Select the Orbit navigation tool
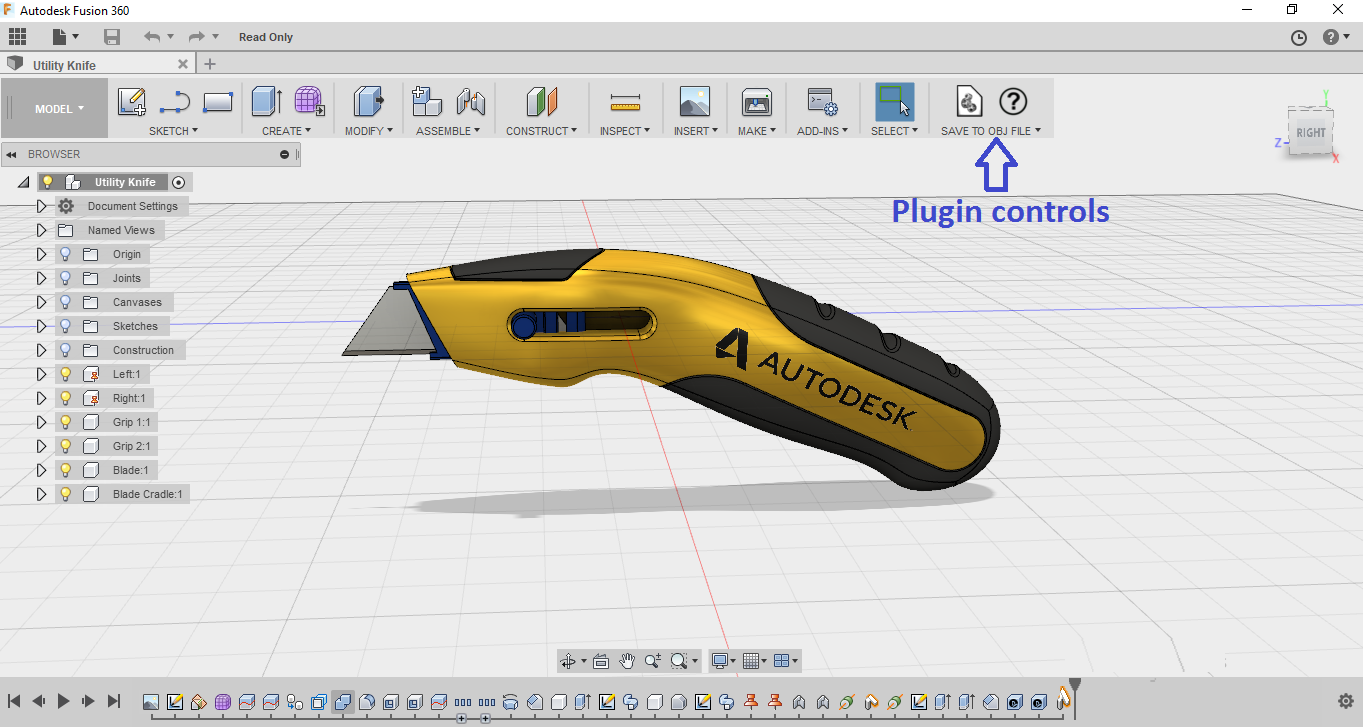The height and width of the screenshot is (727, 1363). pyautogui.click(x=569, y=661)
